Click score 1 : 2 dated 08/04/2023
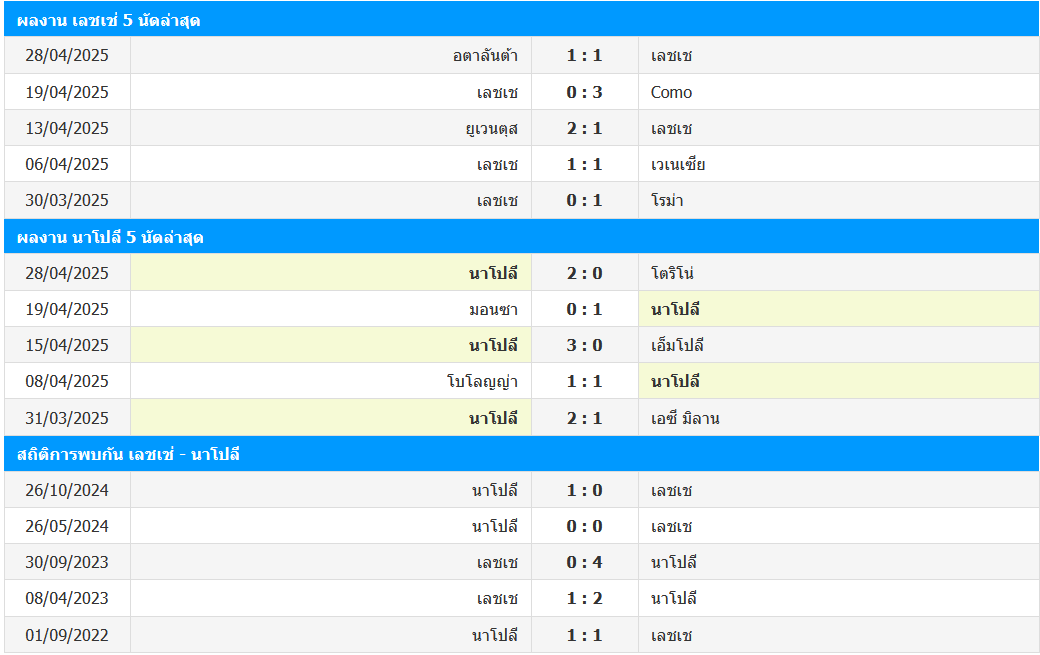 tap(584, 599)
